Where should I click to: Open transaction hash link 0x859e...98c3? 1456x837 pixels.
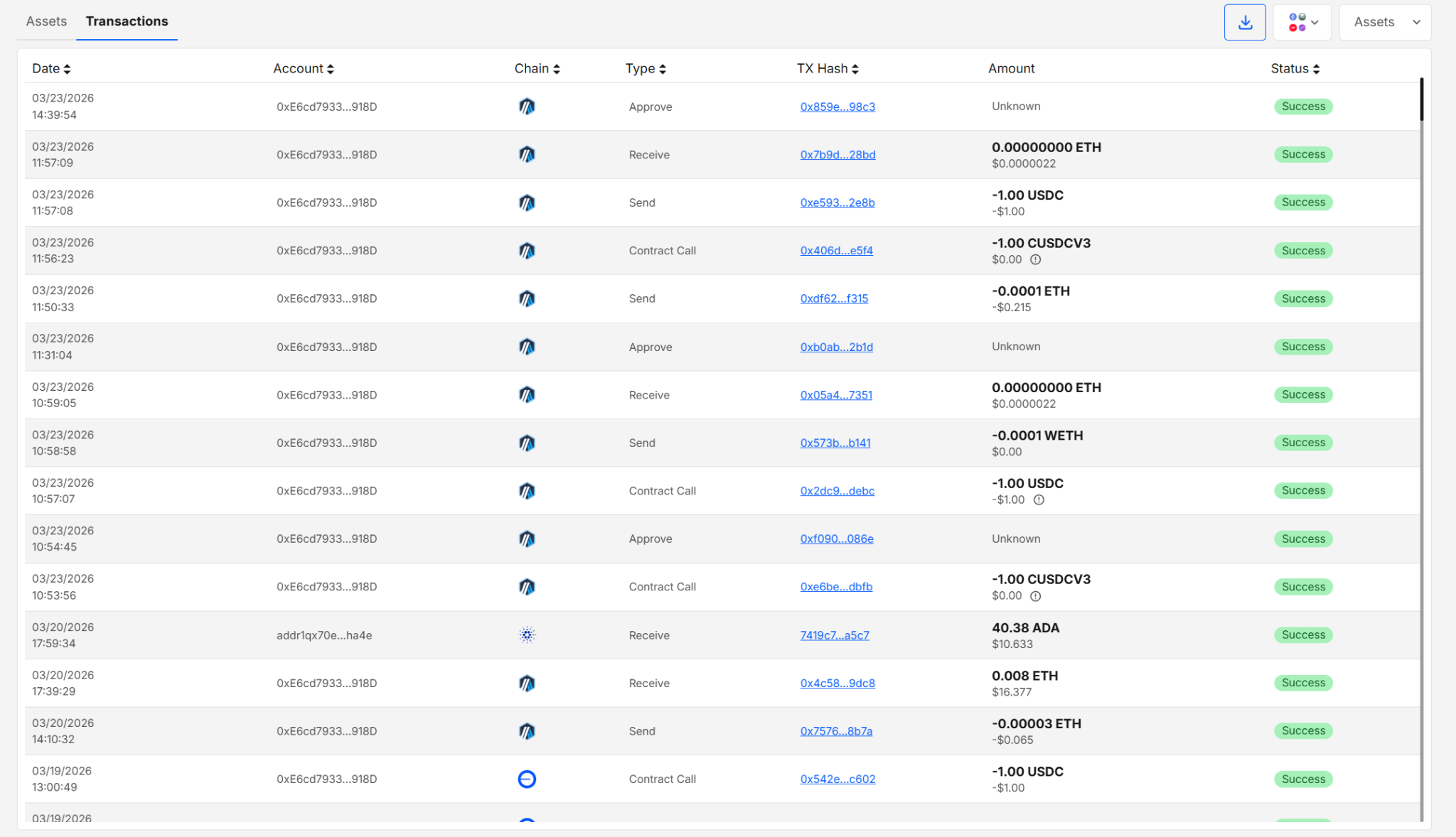(837, 107)
